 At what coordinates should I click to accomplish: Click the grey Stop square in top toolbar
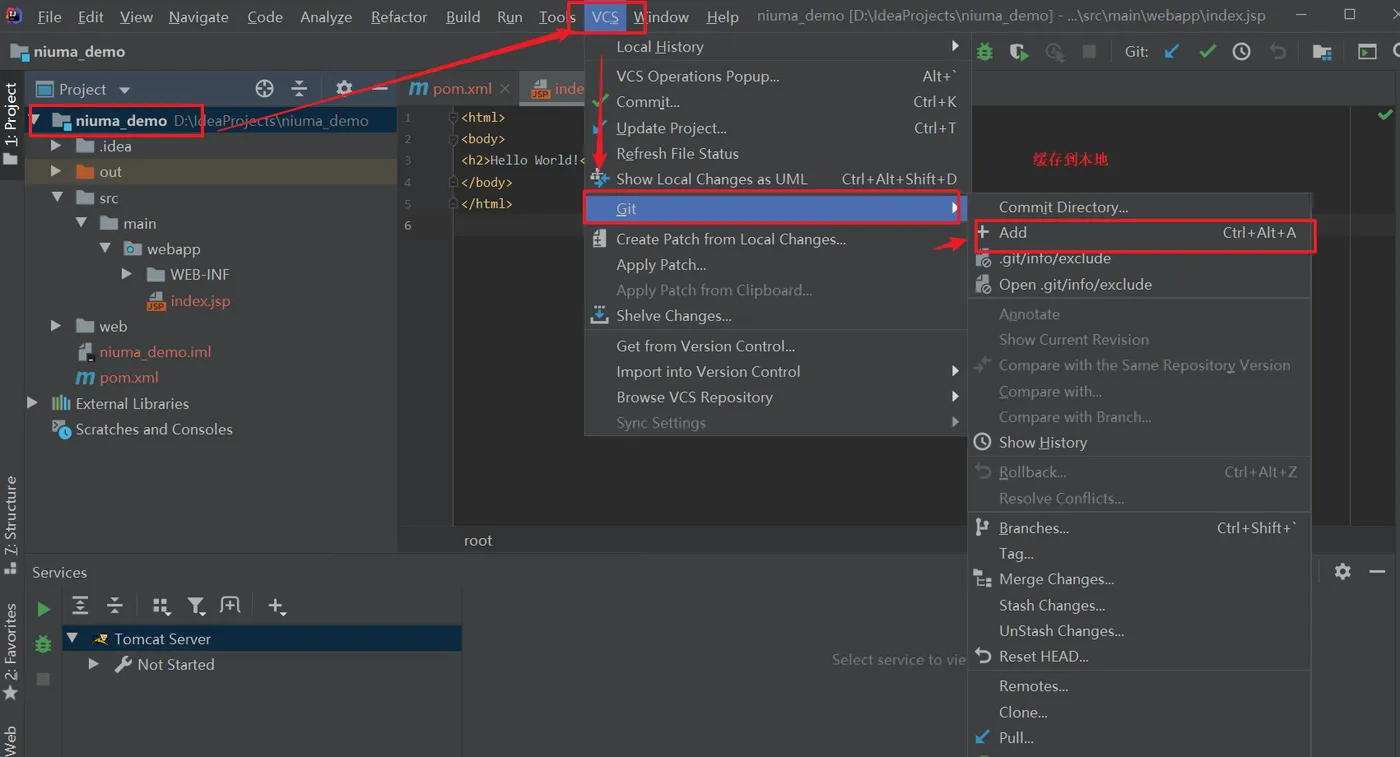click(1089, 52)
